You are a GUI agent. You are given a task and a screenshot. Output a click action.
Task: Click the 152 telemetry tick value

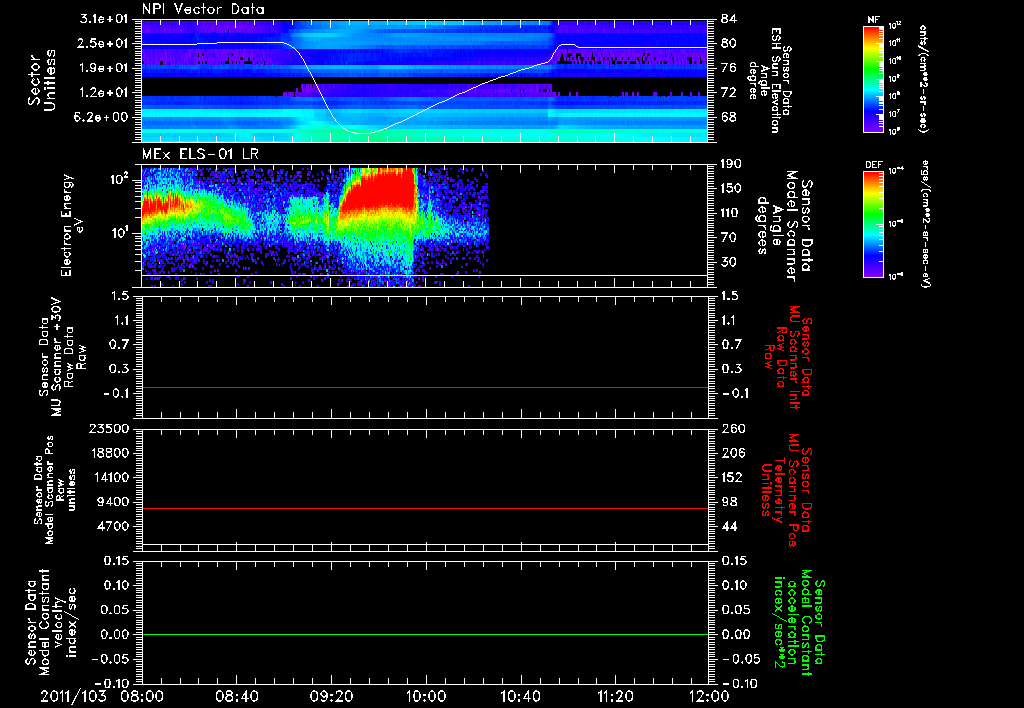pos(733,477)
